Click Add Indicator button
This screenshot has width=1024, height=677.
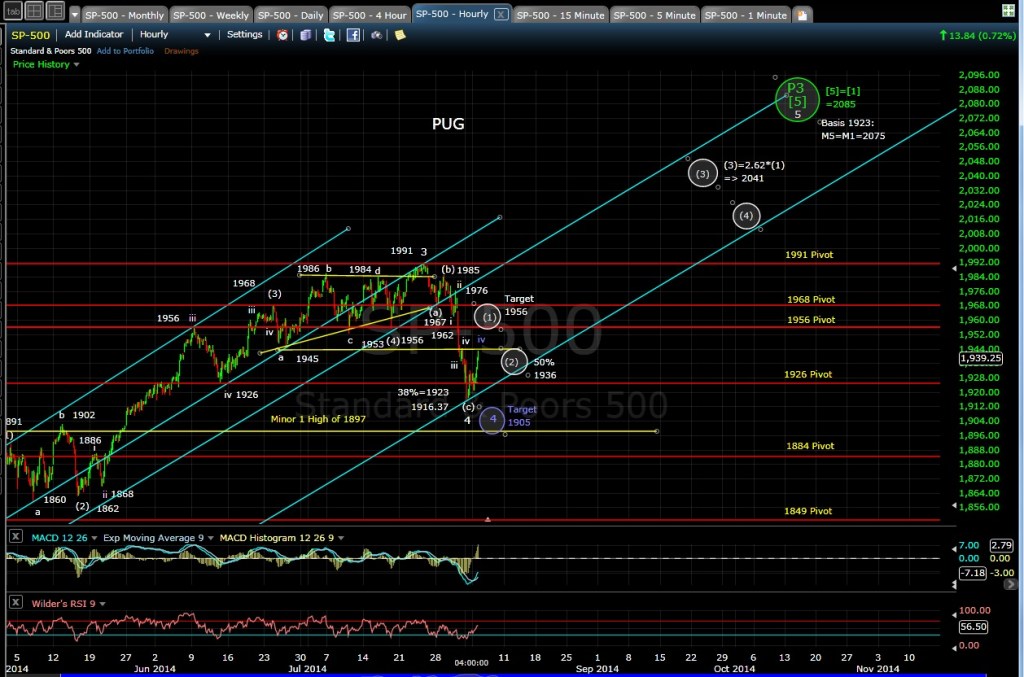tap(93, 35)
